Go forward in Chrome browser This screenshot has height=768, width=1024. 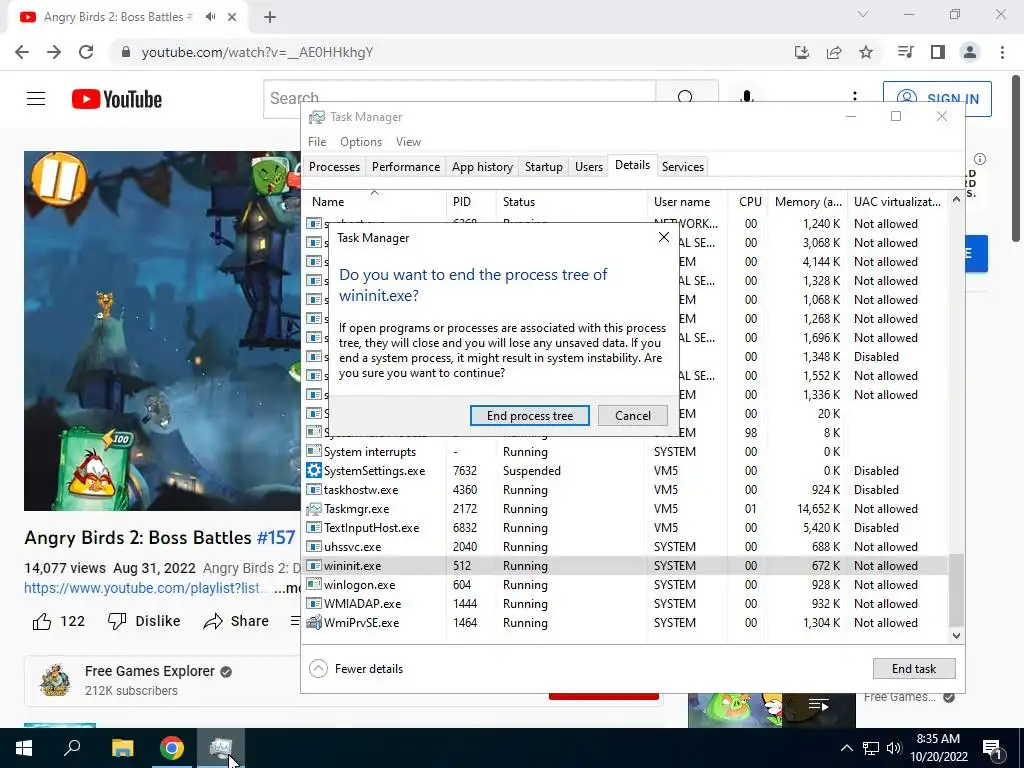click(x=54, y=52)
